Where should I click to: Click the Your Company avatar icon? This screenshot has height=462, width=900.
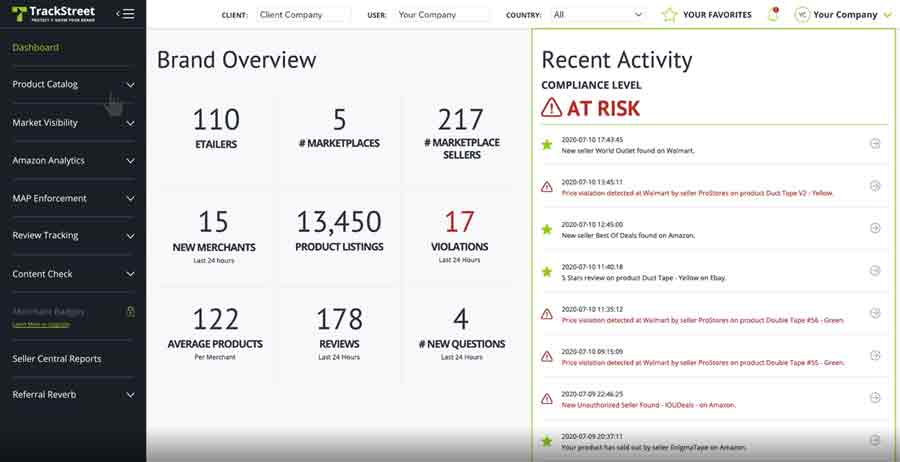pyautogui.click(x=802, y=15)
